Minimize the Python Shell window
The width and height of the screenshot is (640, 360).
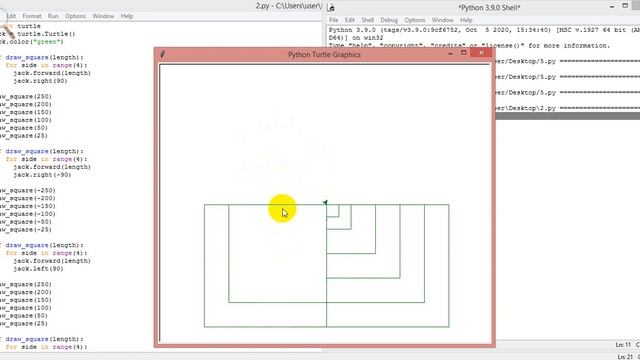[612, 7]
